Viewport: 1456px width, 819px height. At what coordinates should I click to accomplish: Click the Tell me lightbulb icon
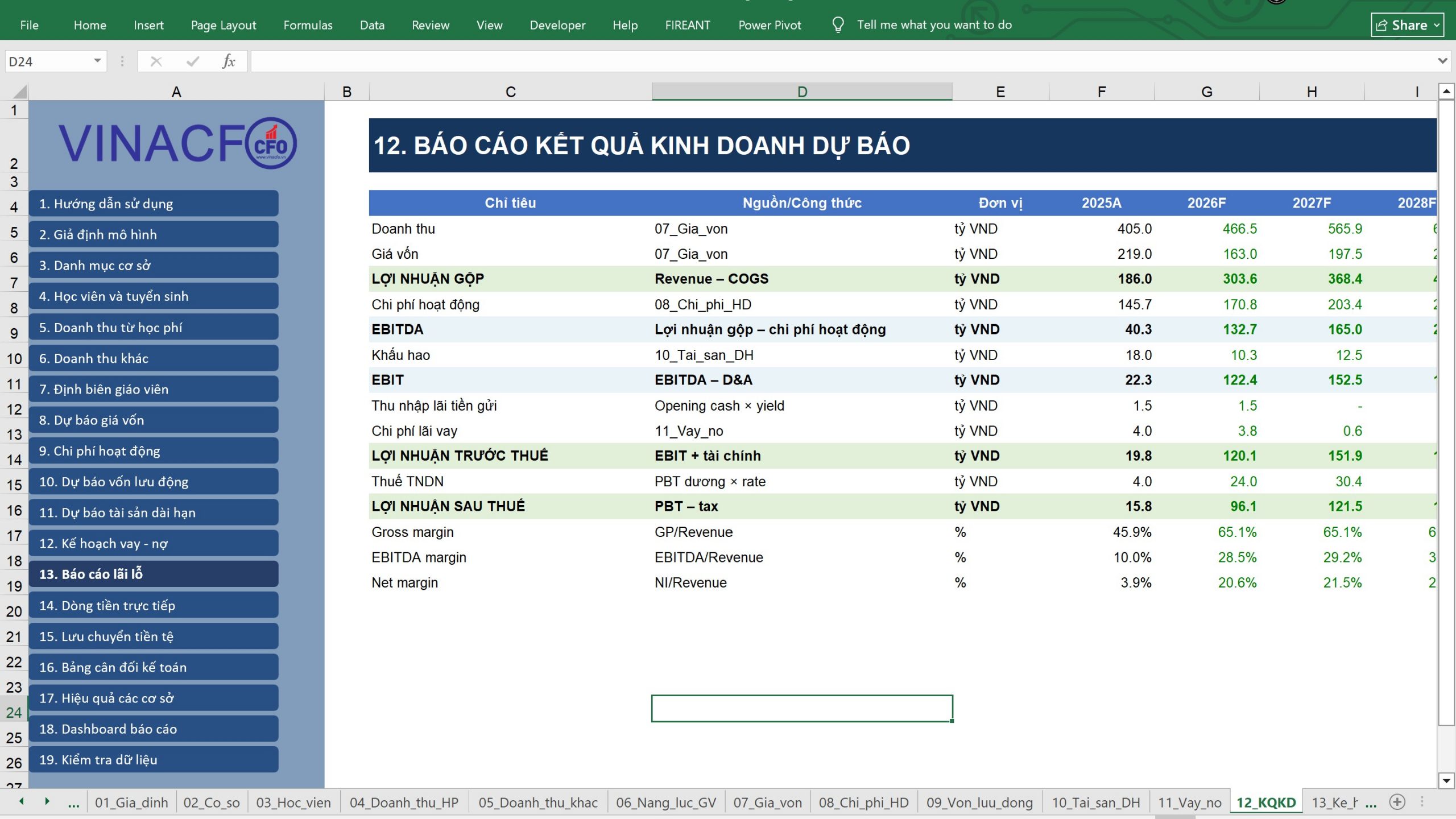[x=837, y=25]
